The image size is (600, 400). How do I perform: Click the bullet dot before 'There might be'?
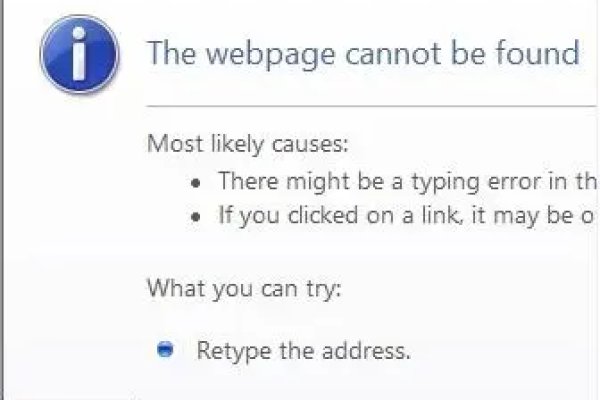[196, 183]
